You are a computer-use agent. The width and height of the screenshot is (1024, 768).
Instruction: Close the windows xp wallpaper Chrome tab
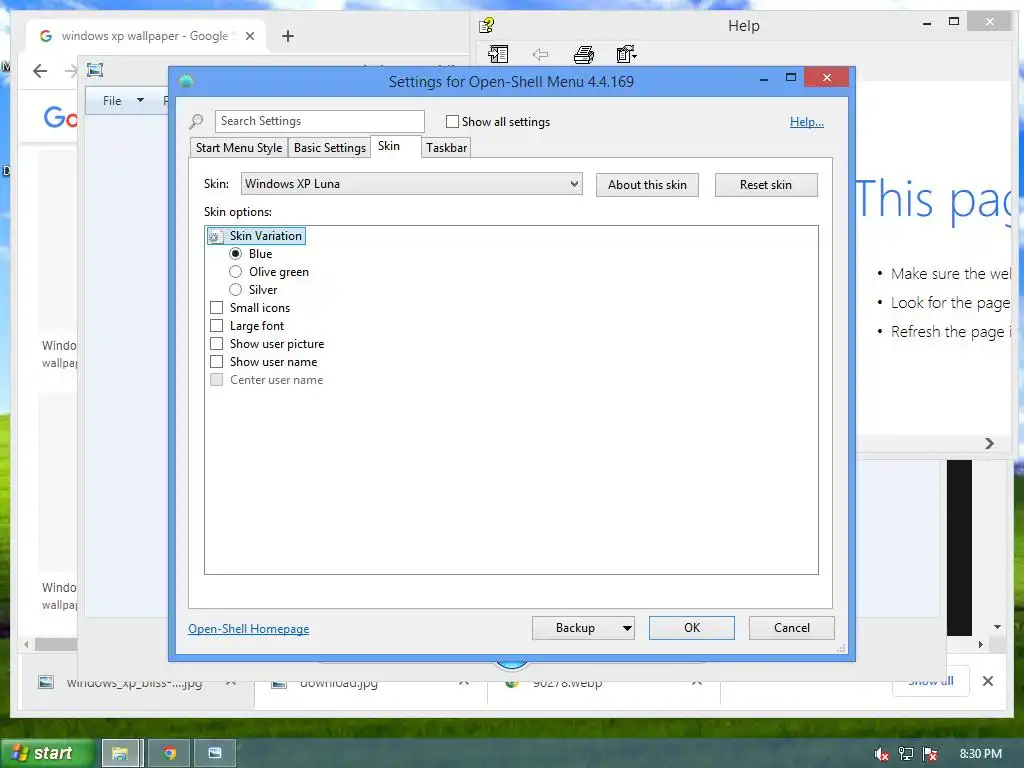tap(249, 36)
